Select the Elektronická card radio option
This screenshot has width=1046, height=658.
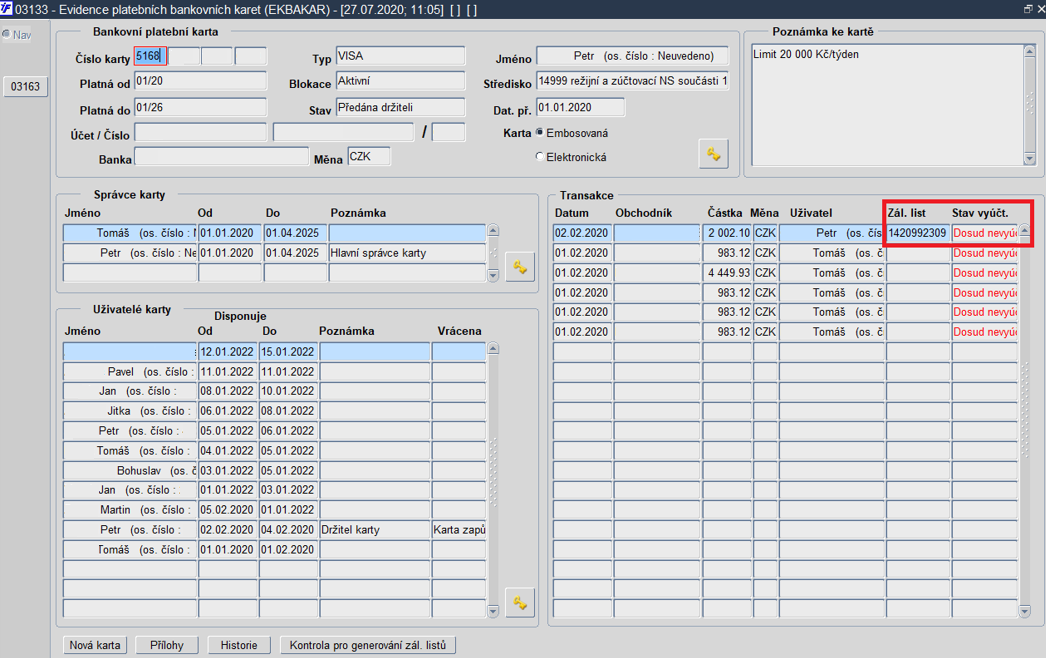[x=540, y=157]
